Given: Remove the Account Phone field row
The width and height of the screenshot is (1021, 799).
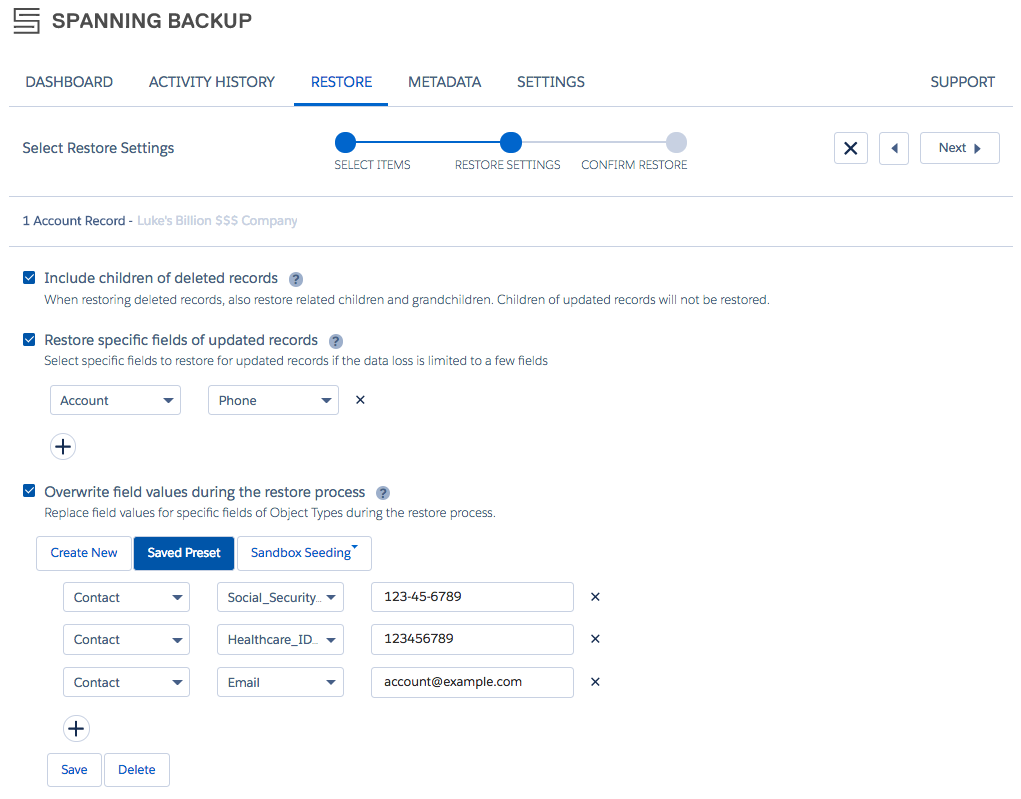Looking at the screenshot, I should point(359,399).
